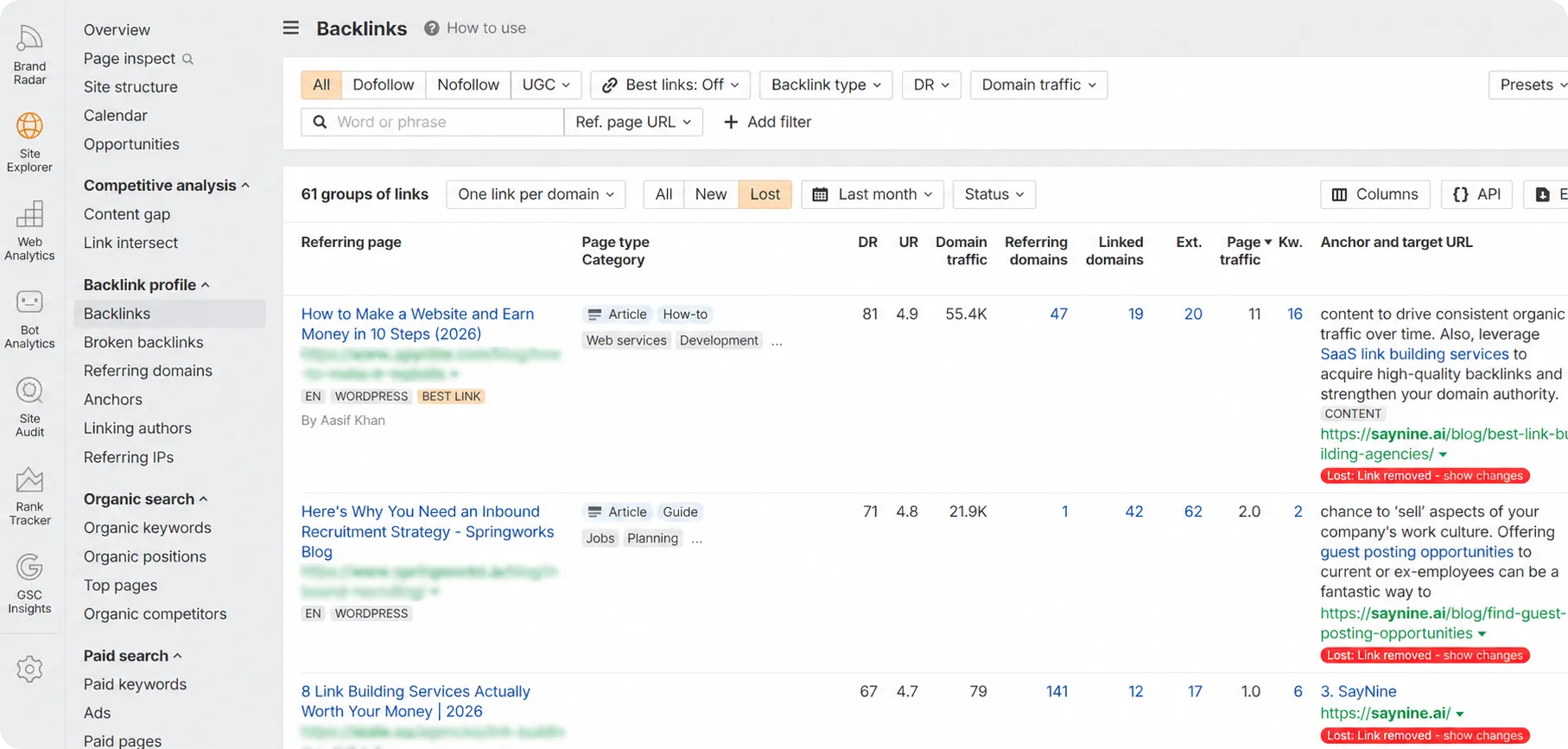This screenshot has height=749, width=1568.
Task: Click the link icon on Best links
Action: click(610, 85)
